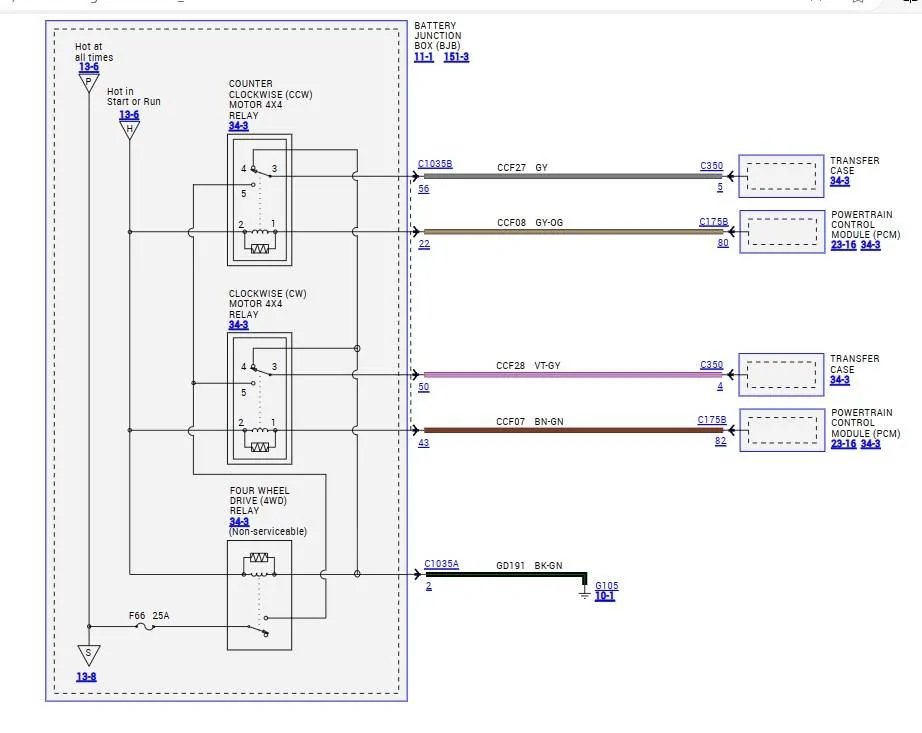
Task: Select pin 80 link on the CCF08 wire
Action: pos(723,243)
